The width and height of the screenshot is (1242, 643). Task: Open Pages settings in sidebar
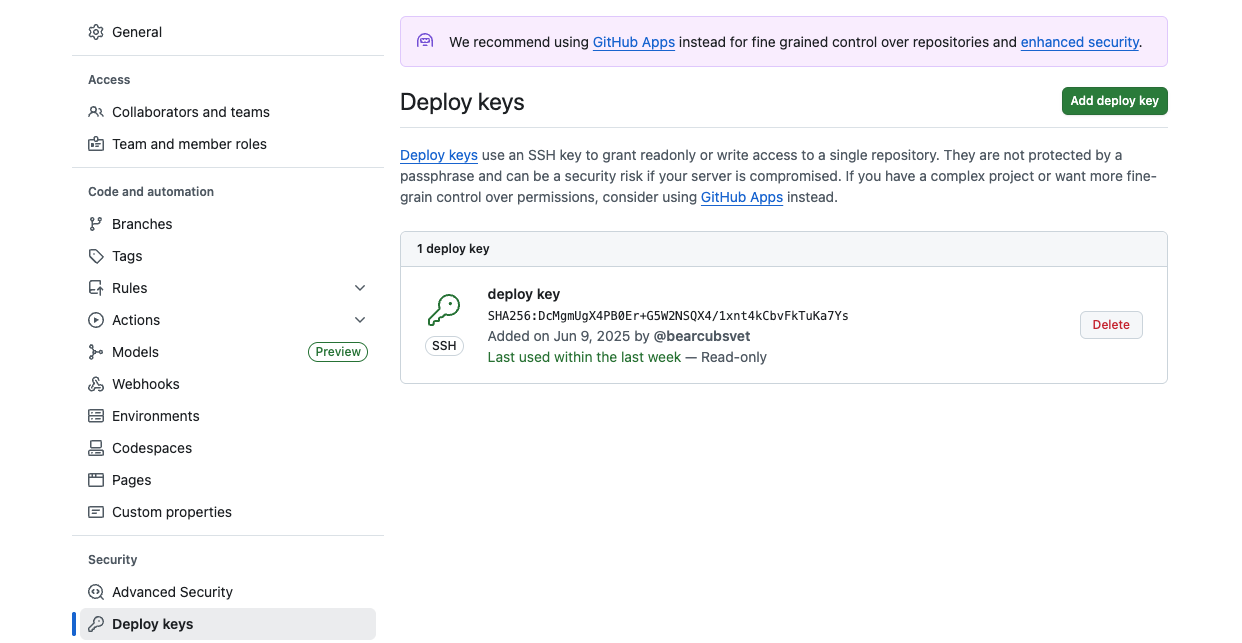[131, 480]
